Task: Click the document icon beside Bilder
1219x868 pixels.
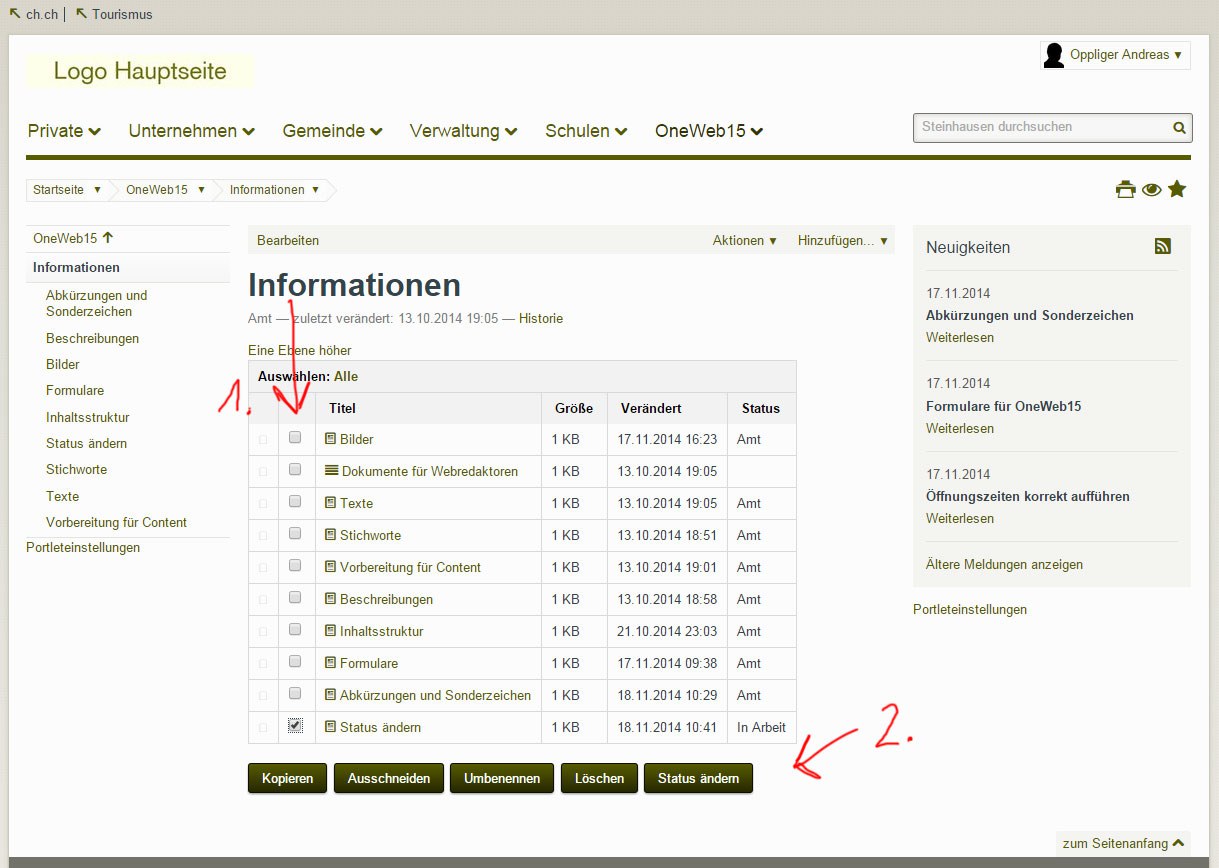Action: coord(331,438)
